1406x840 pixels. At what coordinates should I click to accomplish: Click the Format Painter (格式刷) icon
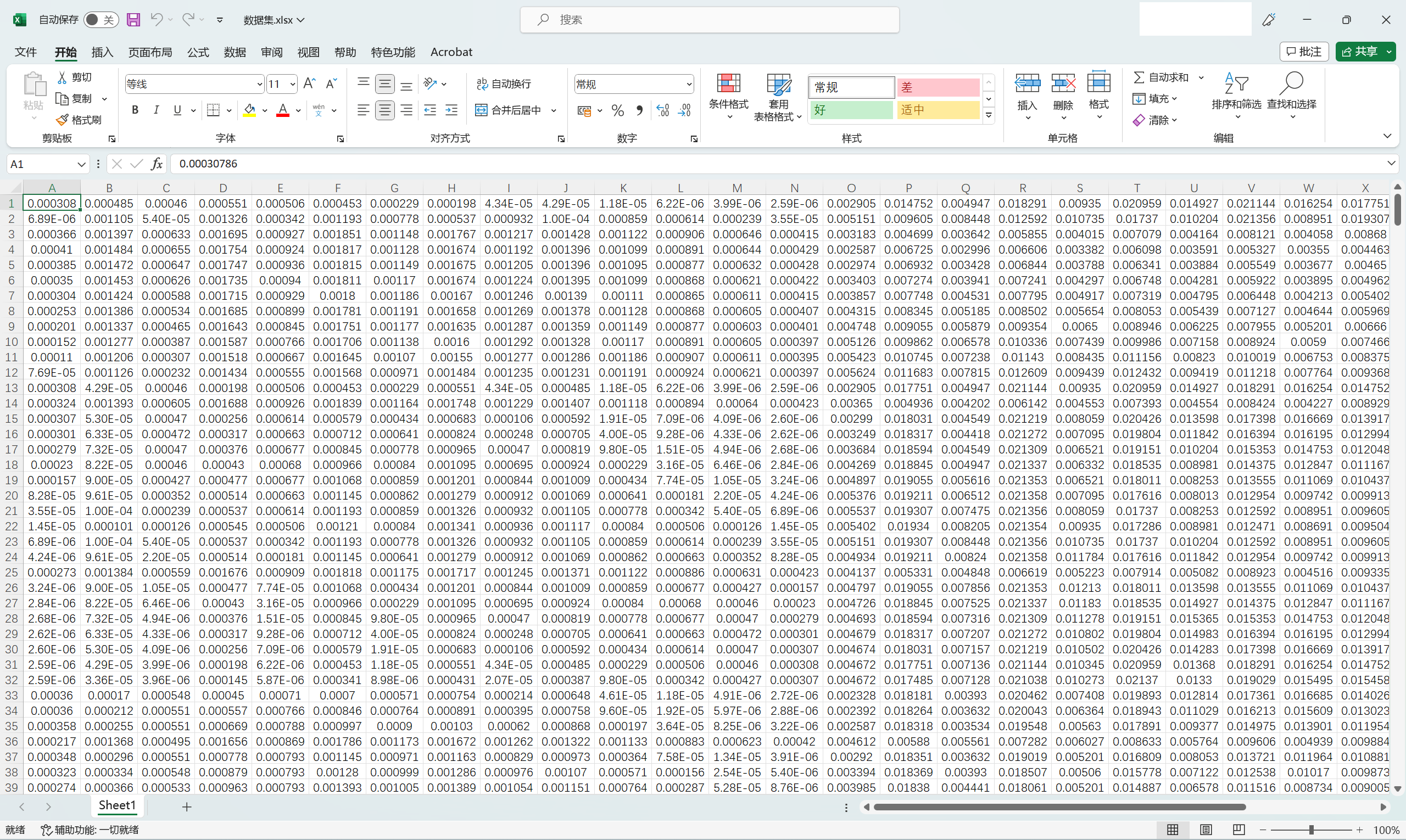(x=62, y=120)
